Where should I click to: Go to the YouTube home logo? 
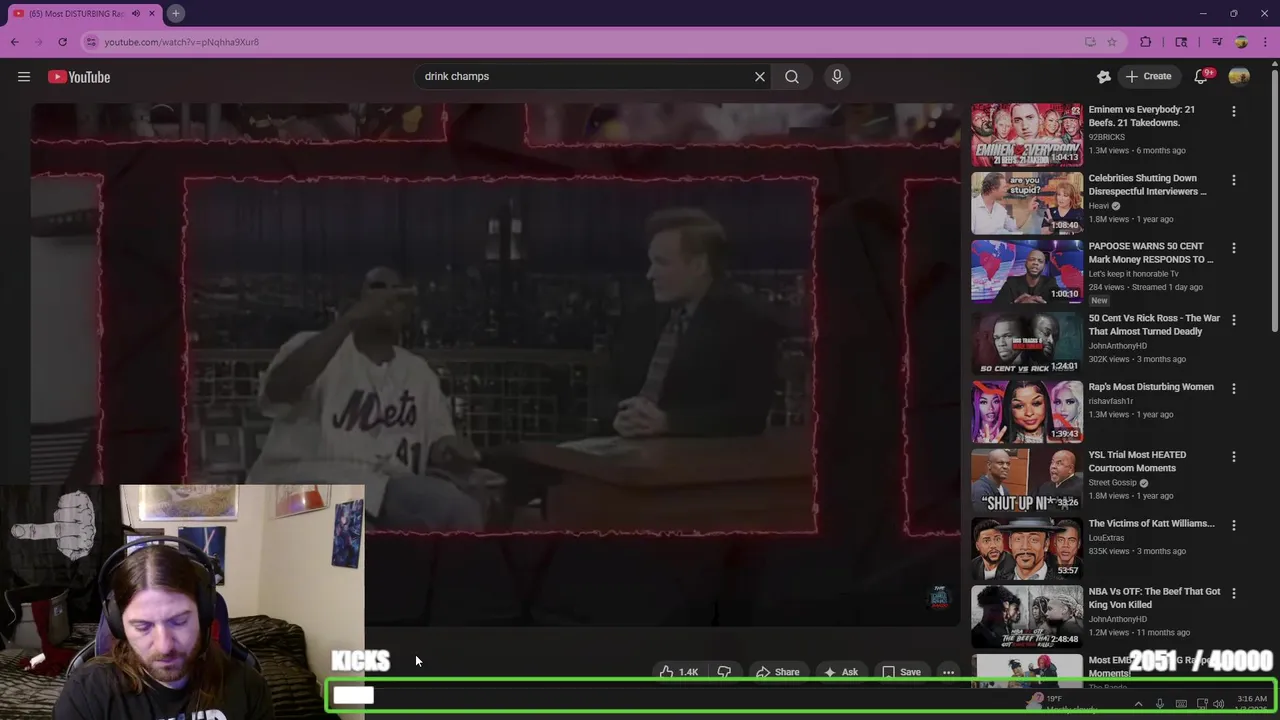[x=79, y=77]
